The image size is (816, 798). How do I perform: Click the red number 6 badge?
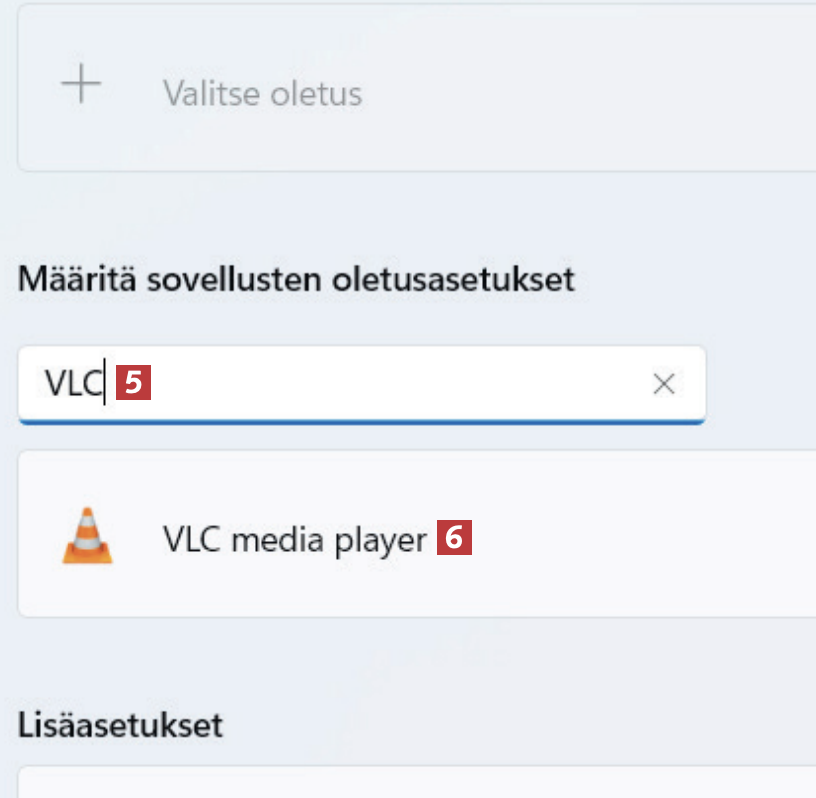point(453,540)
